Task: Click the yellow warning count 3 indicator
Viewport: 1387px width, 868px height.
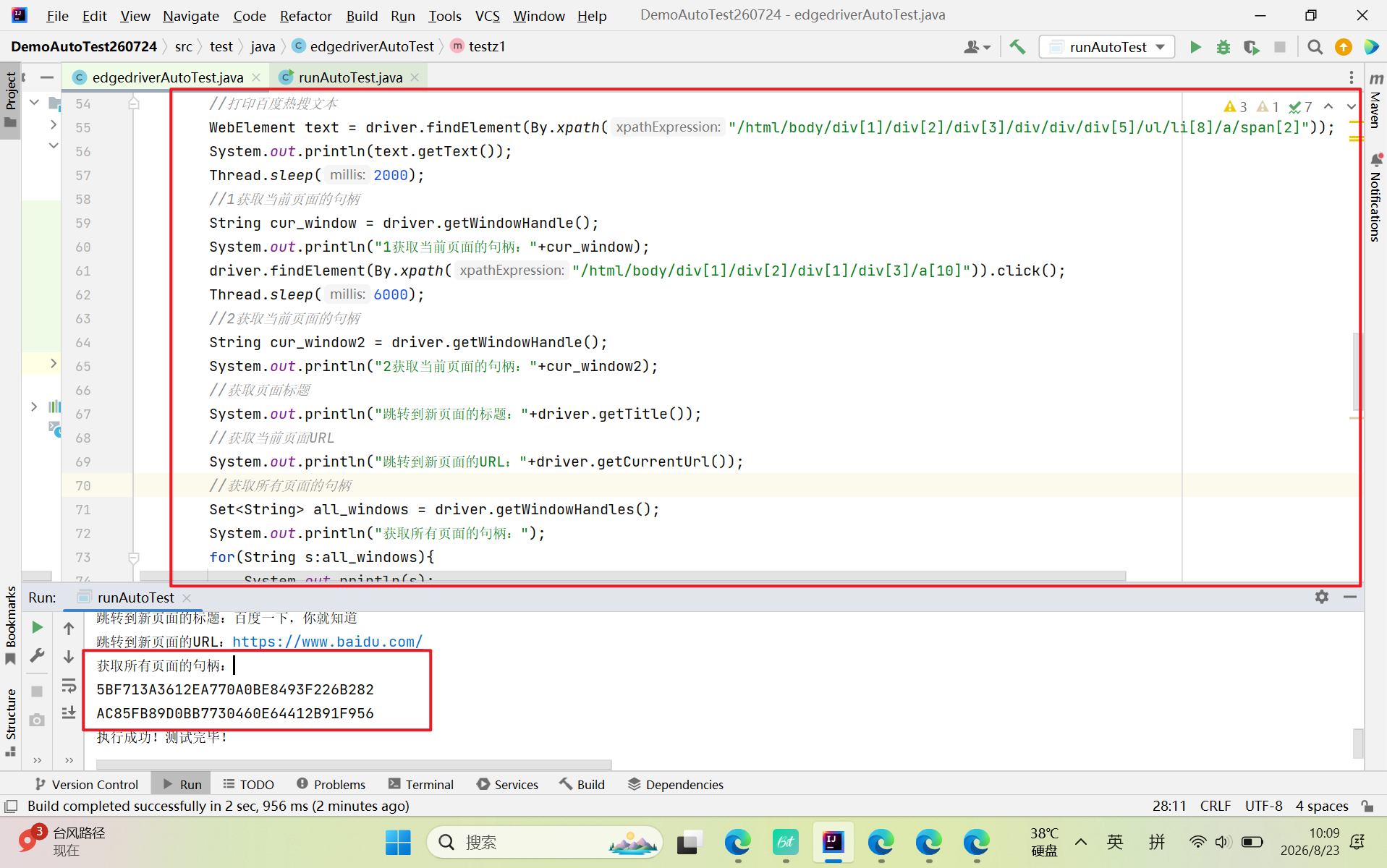Action: [x=1235, y=107]
